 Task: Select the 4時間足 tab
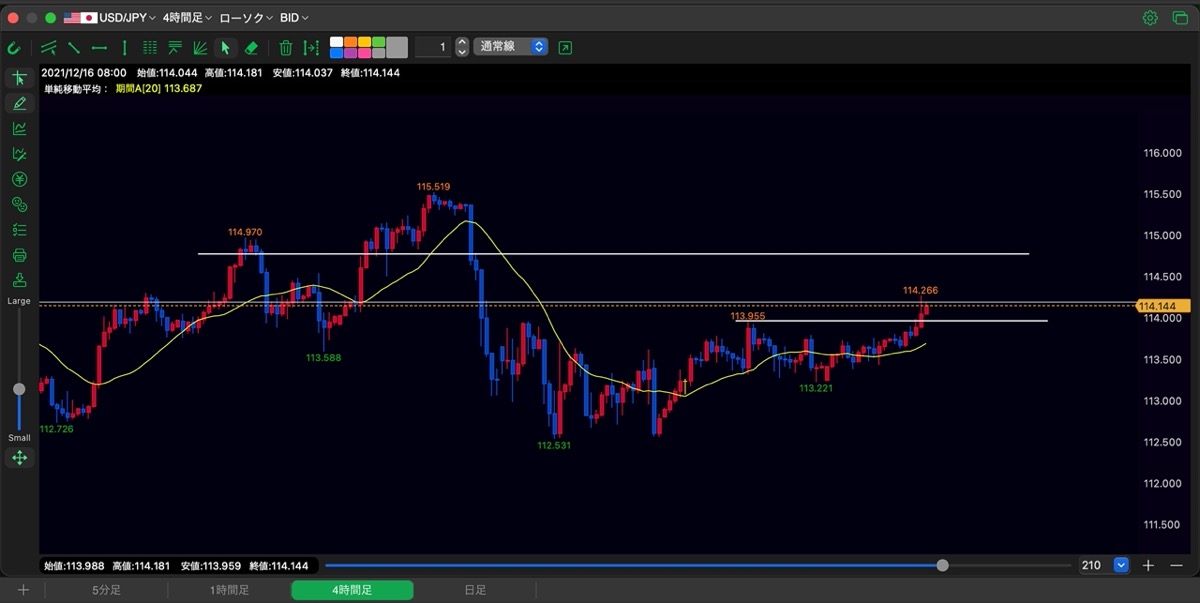[352, 590]
